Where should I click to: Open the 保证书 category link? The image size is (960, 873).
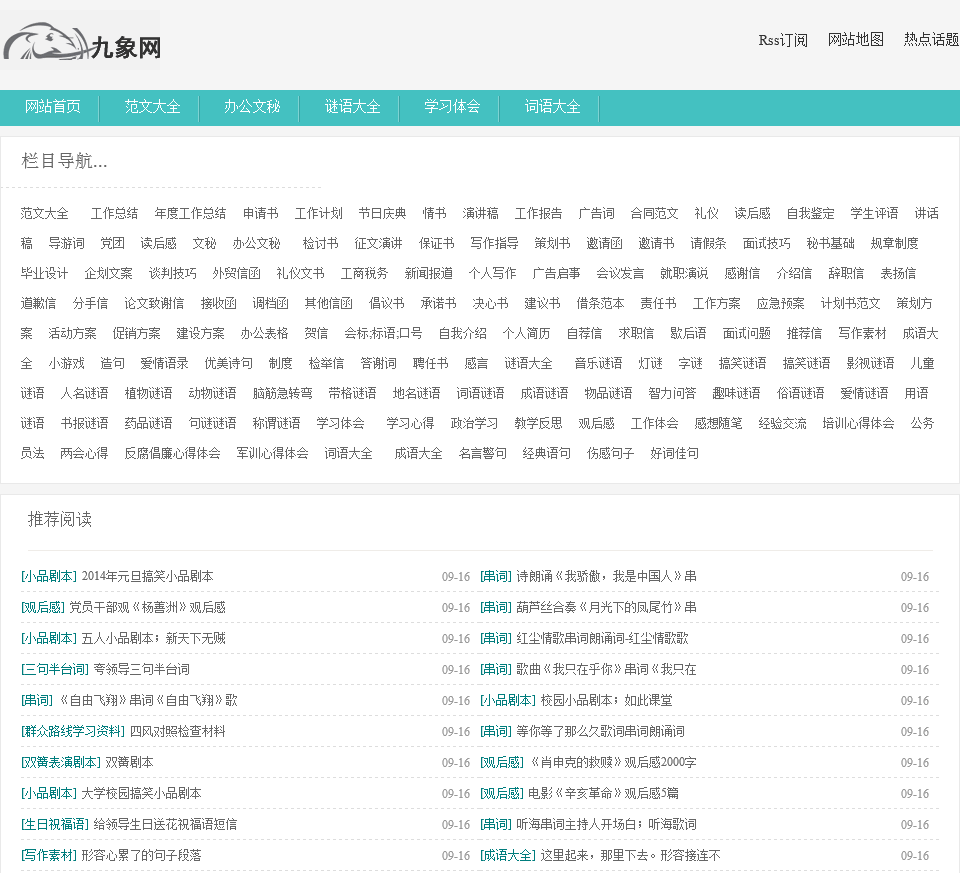pos(437,243)
